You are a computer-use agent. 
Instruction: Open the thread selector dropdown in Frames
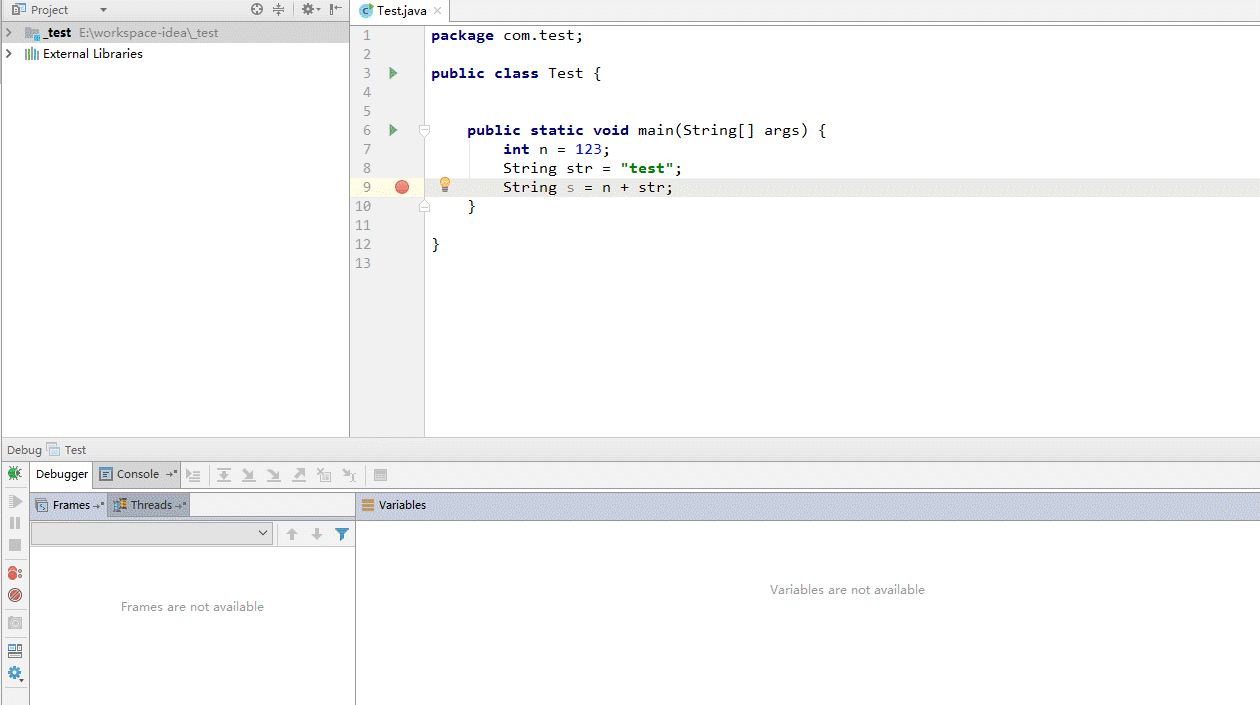point(152,533)
